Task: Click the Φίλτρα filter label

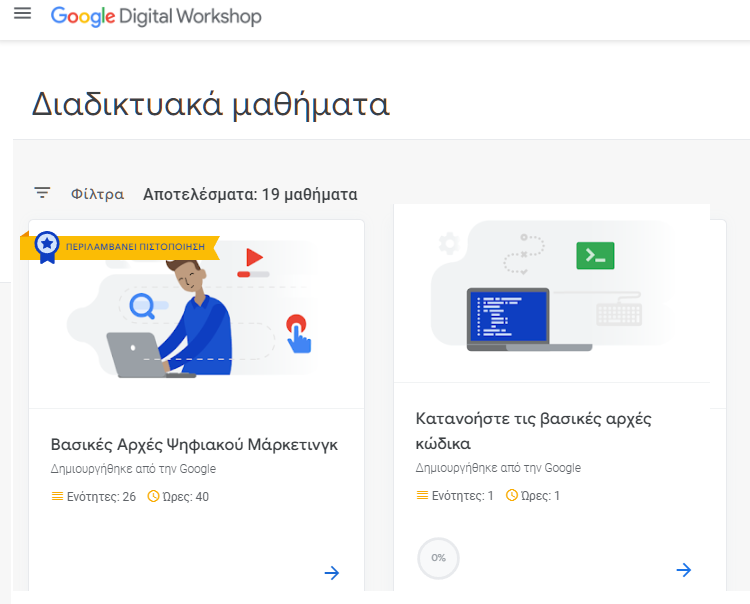Action: (98, 194)
